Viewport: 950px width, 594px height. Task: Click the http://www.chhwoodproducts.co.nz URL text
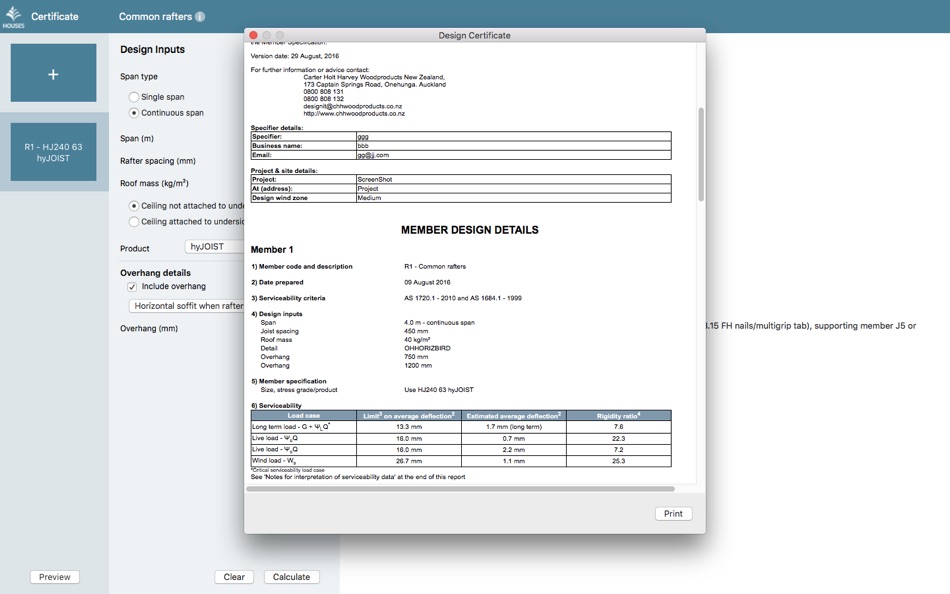pyautogui.click(x=354, y=114)
